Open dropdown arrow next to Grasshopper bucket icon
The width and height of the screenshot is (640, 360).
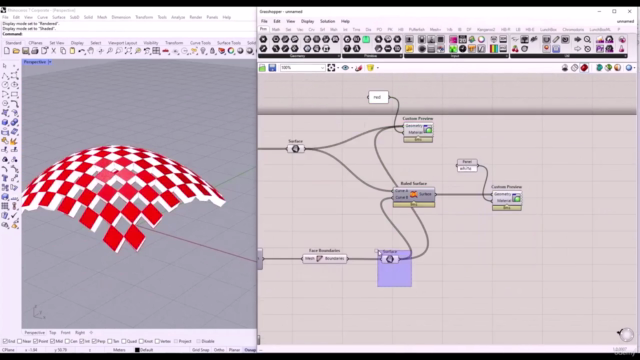tap(378, 68)
